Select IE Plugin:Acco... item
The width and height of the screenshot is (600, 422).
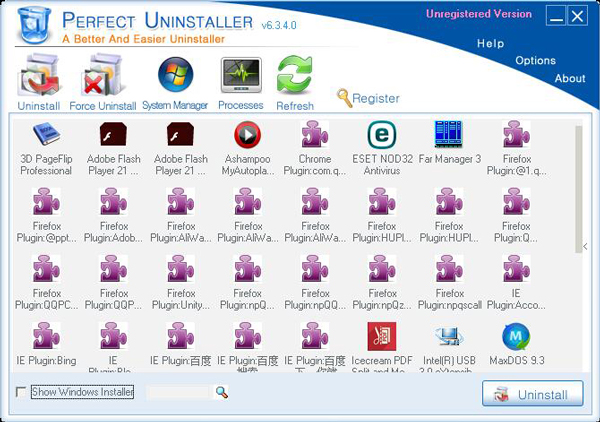[x=516, y=282]
